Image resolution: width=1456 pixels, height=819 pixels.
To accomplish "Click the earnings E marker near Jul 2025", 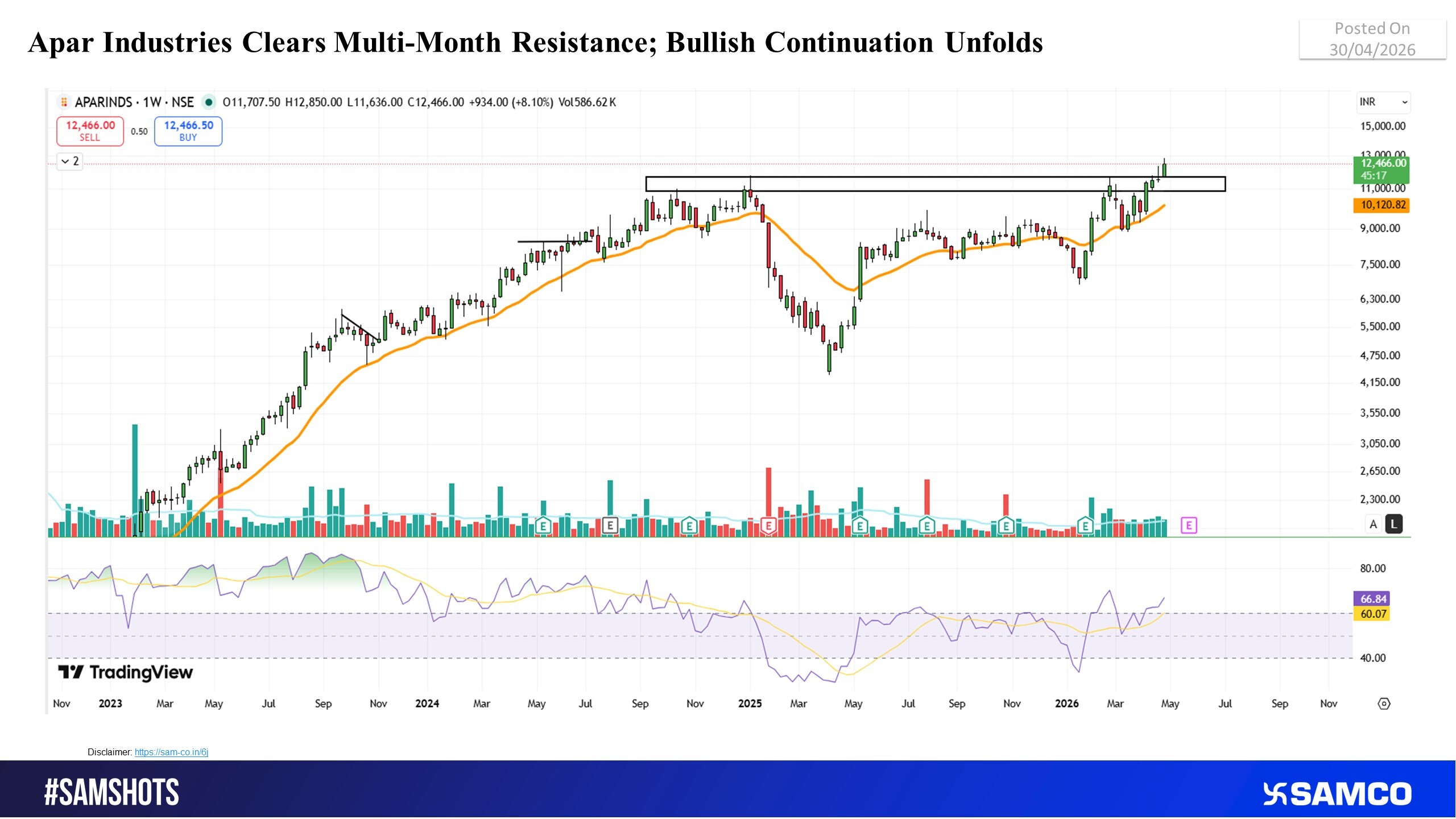I will click(927, 526).
